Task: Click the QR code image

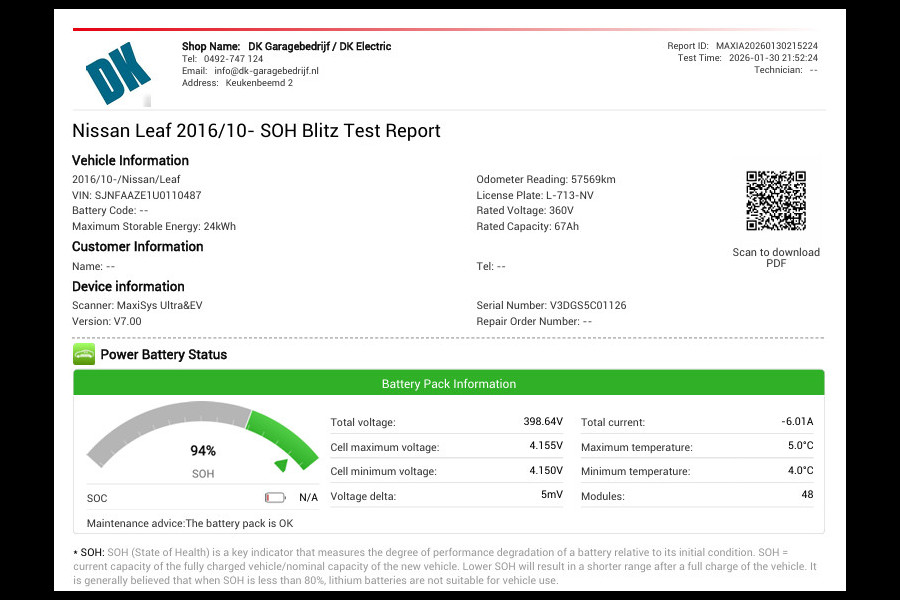Action: (x=775, y=201)
